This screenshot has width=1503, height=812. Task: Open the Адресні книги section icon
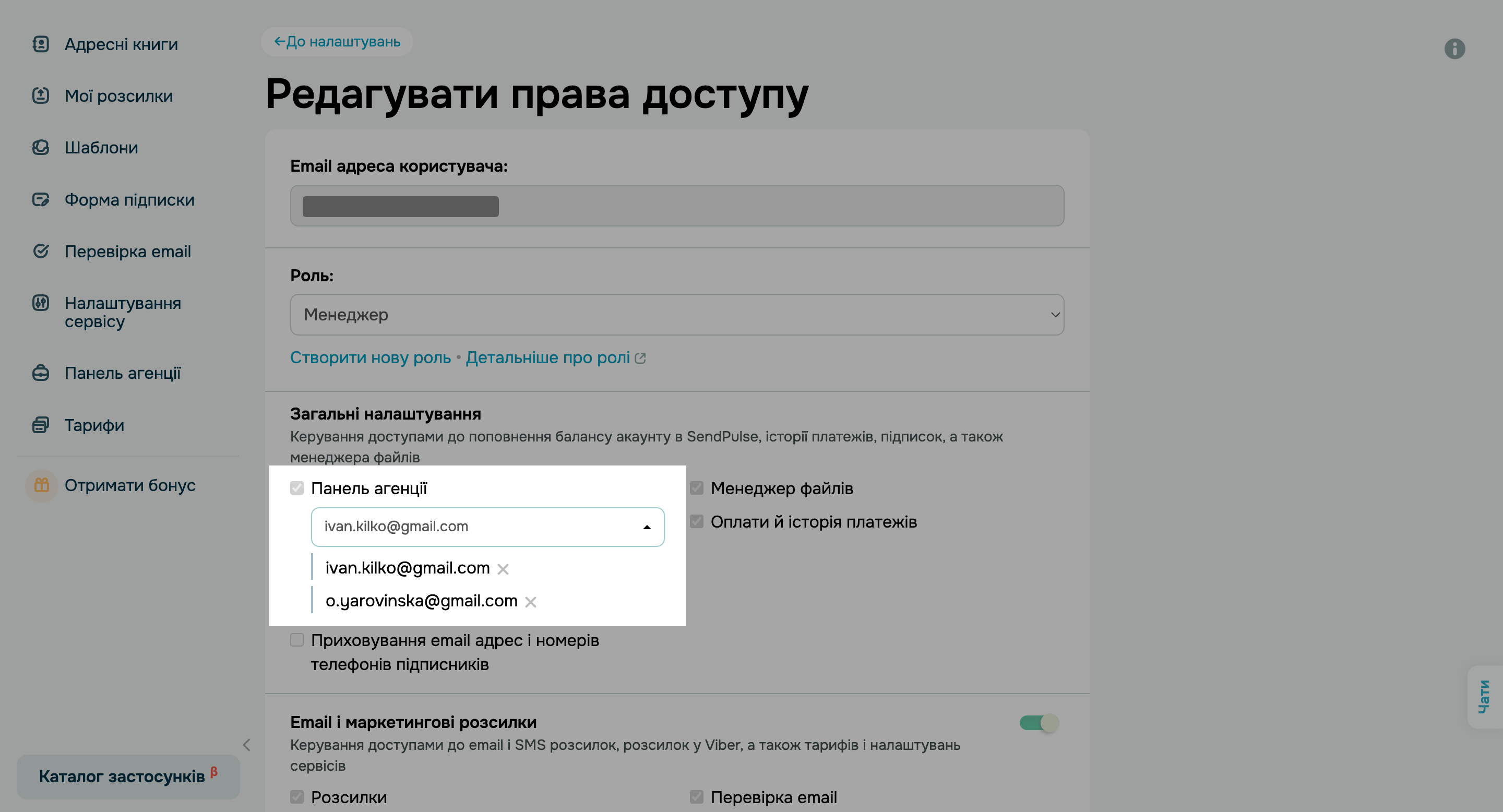tap(41, 44)
